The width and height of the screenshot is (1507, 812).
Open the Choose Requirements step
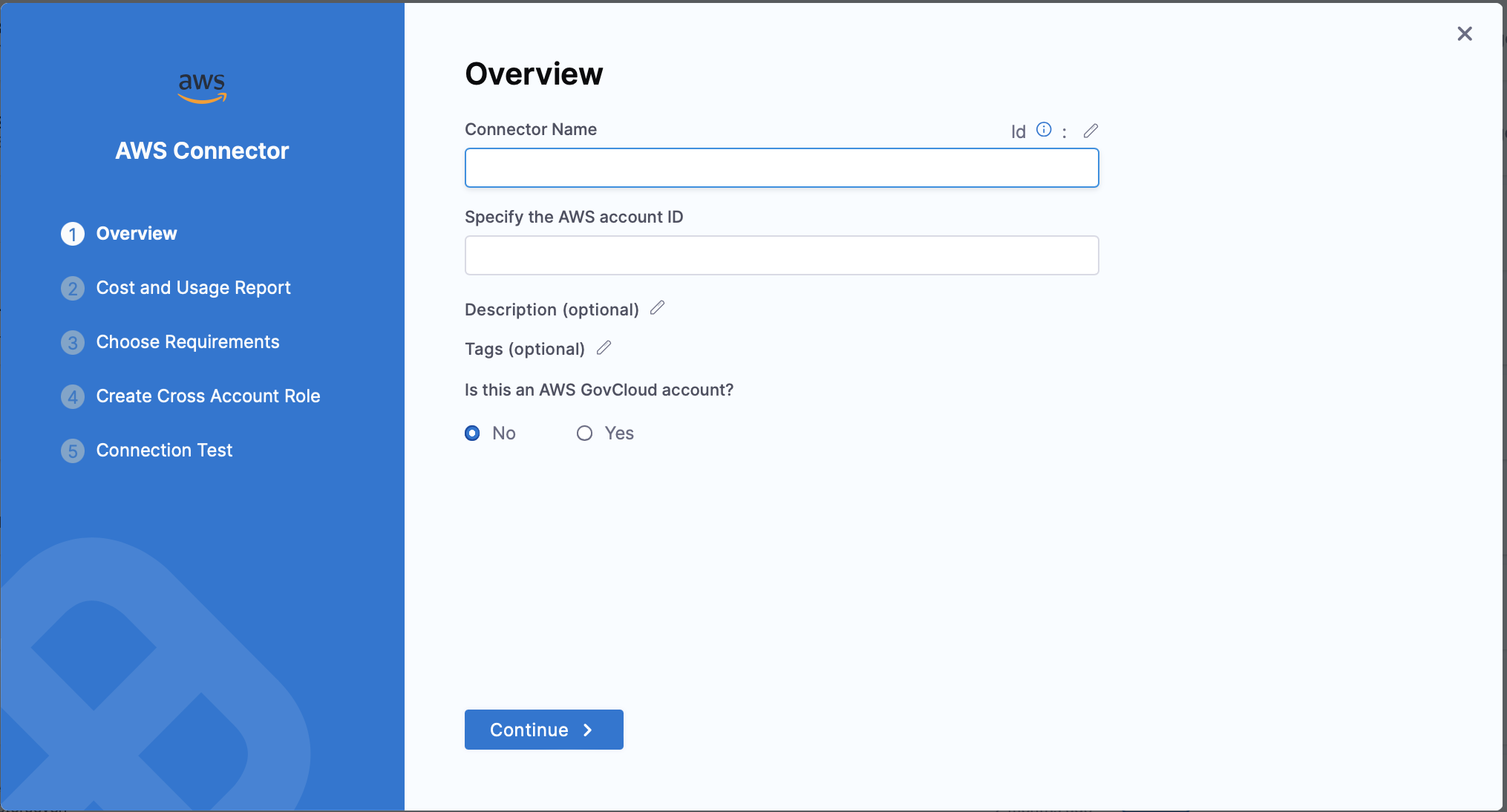188,342
